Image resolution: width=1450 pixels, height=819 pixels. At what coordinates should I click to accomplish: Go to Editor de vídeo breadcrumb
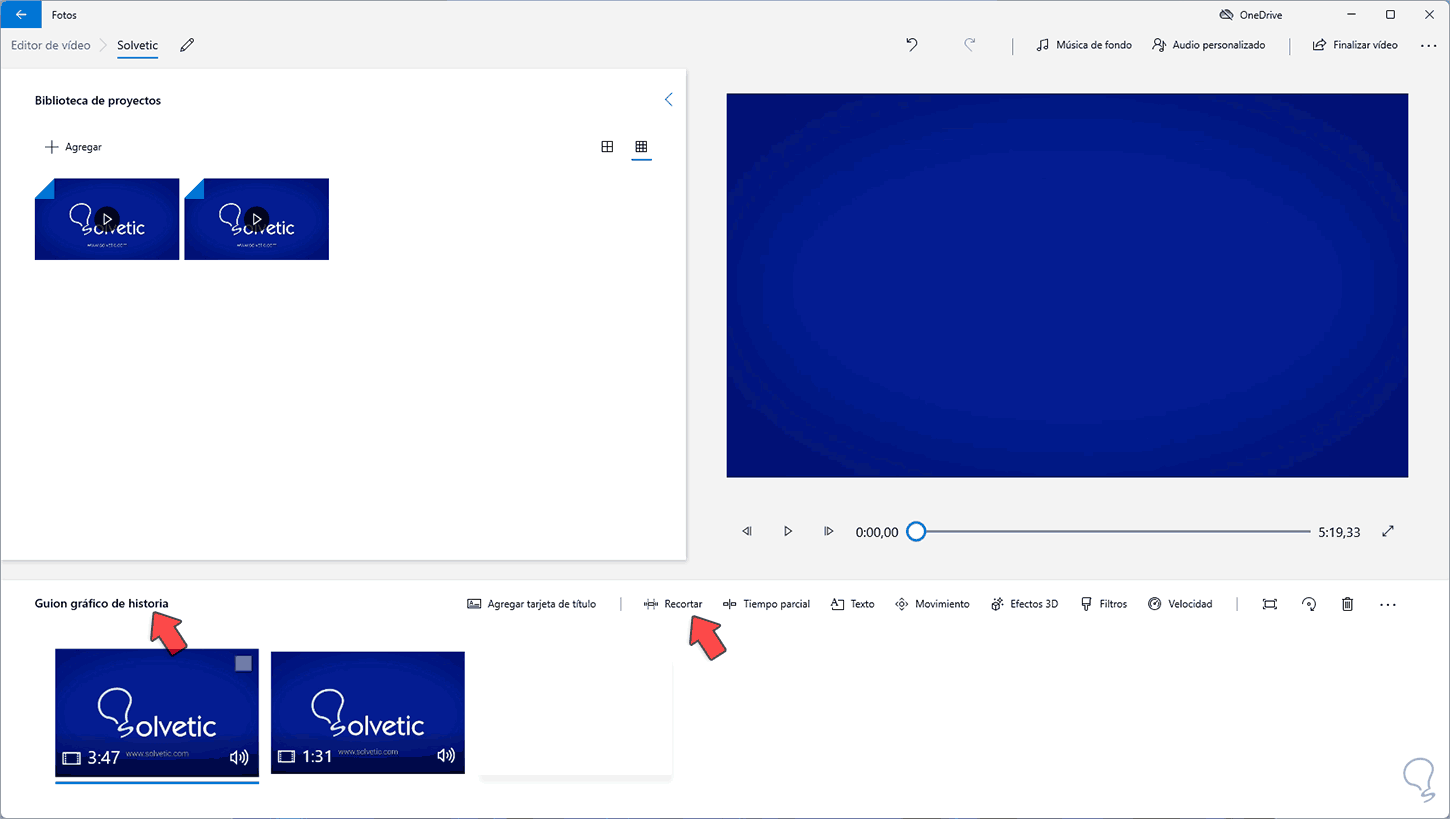pyautogui.click(x=50, y=45)
